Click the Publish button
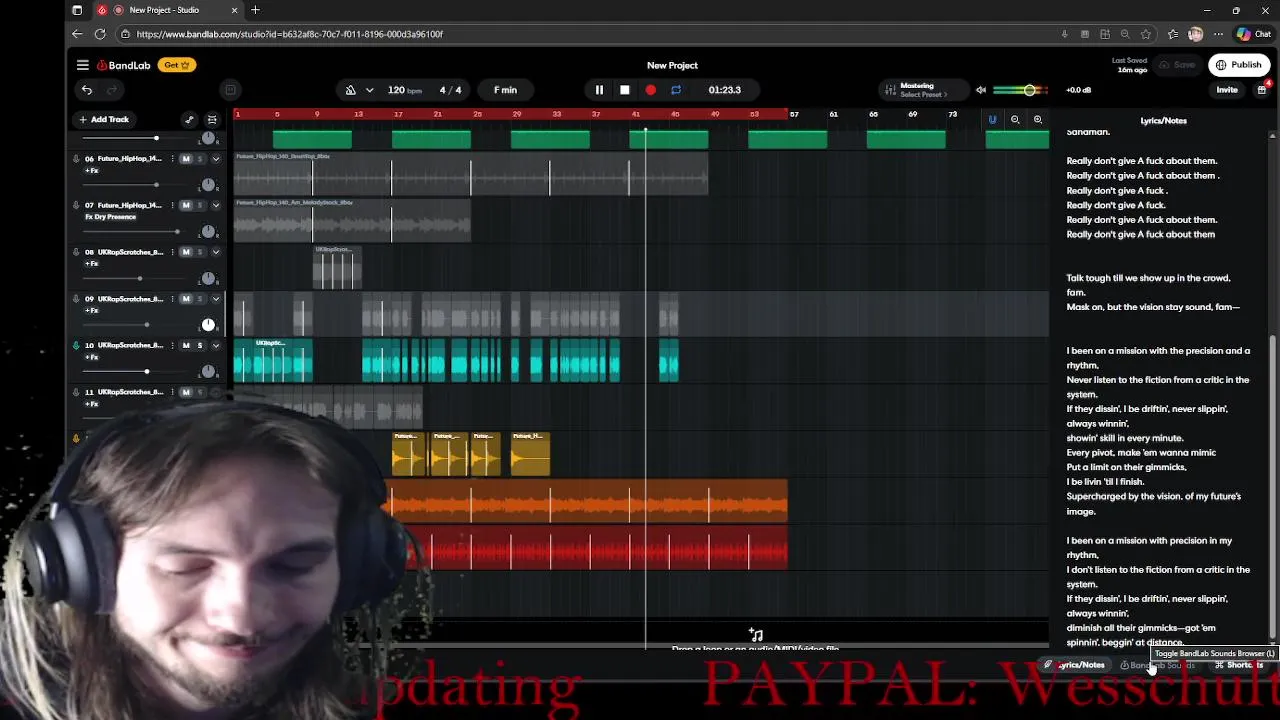 coord(1238,65)
